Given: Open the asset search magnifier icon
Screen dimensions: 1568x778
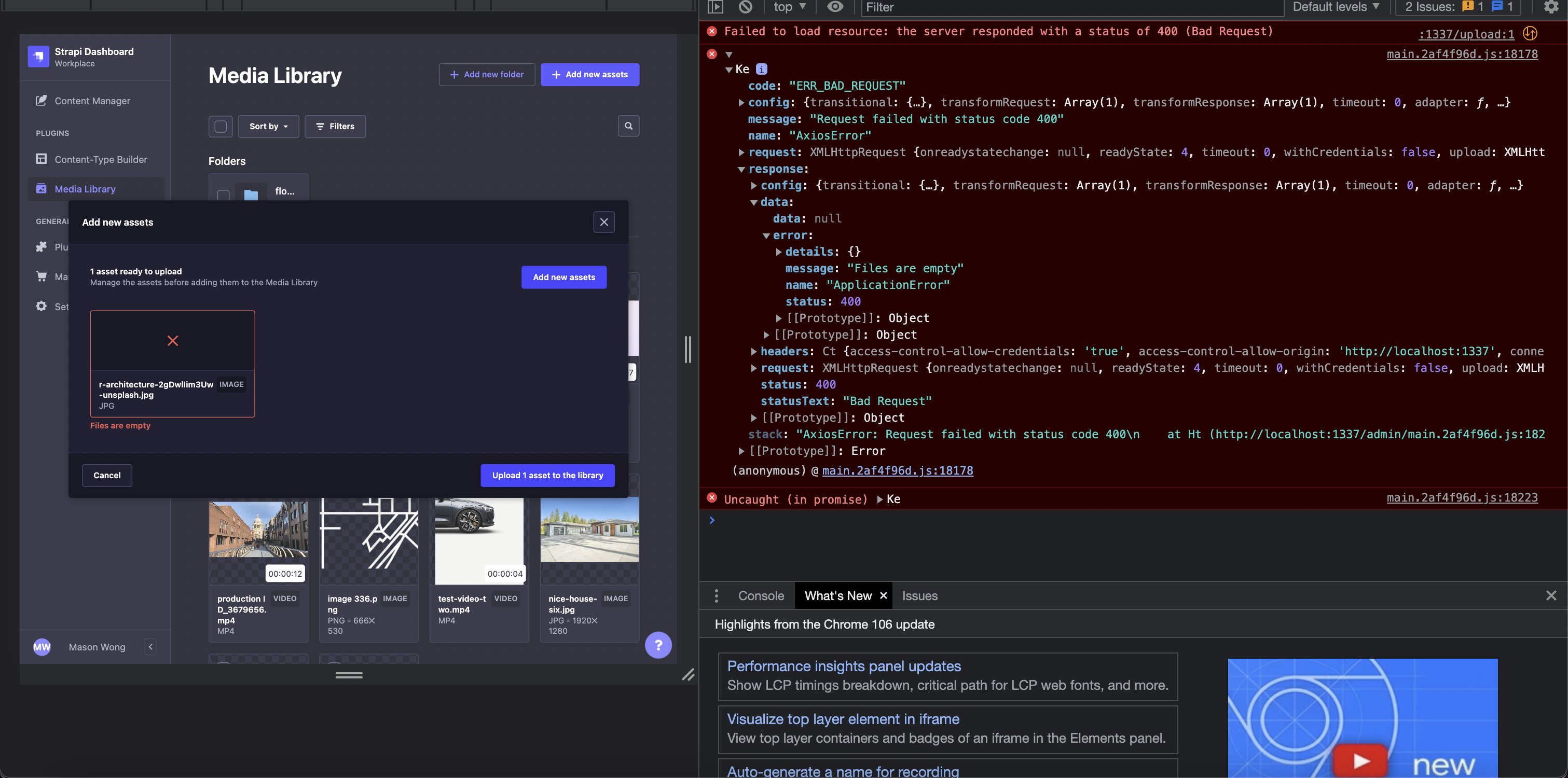Looking at the screenshot, I should pos(628,126).
